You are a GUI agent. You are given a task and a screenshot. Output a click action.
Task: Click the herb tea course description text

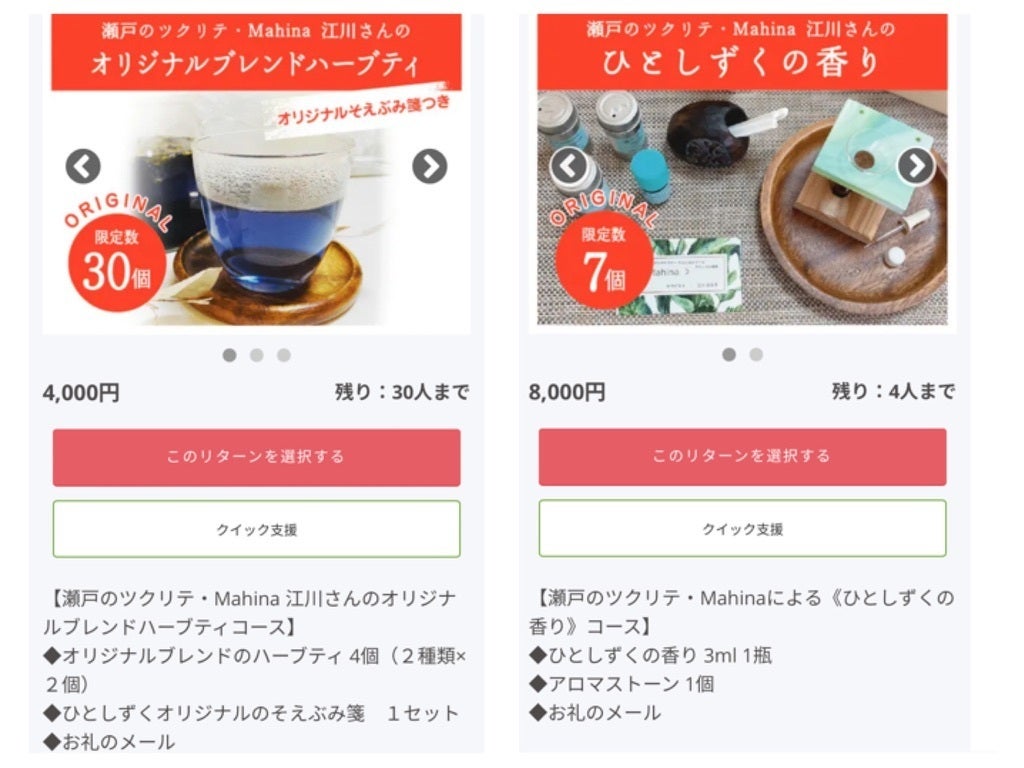point(255,669)
